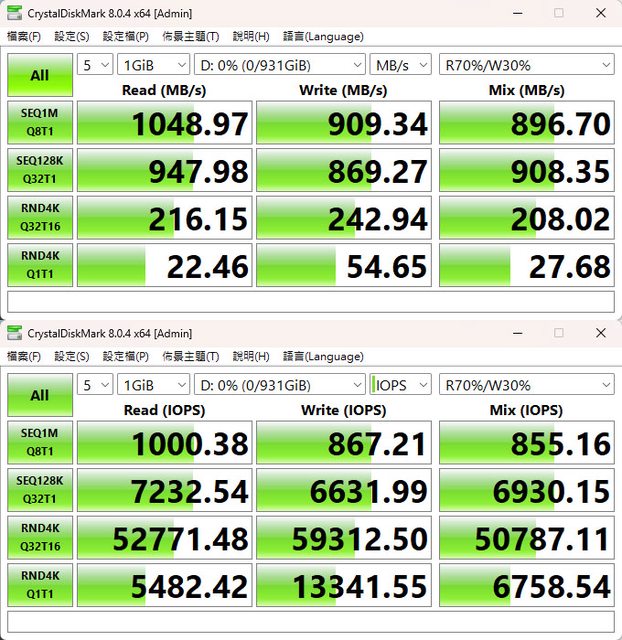The width and height of the screenshot is (622, 640).
Task: Start SEQ1M Q8T1 test in the MB/s window
Action: pyautogui.click(x=39, y=123)
